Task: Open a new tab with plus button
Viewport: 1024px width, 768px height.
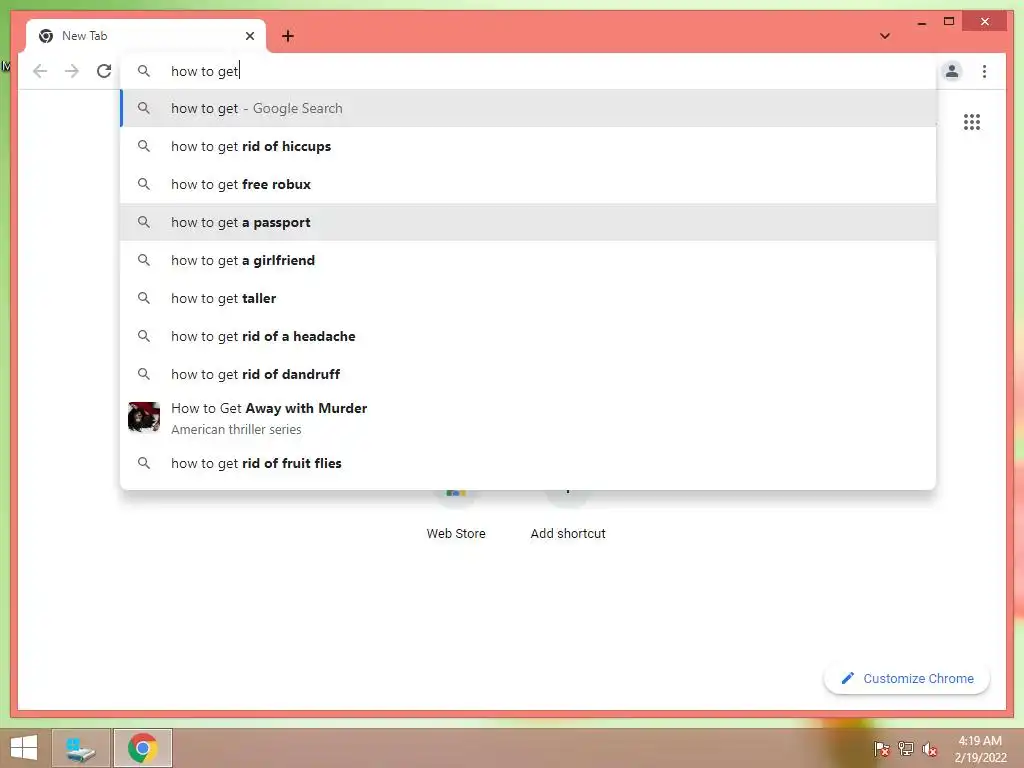Action: tap(288, 36)
